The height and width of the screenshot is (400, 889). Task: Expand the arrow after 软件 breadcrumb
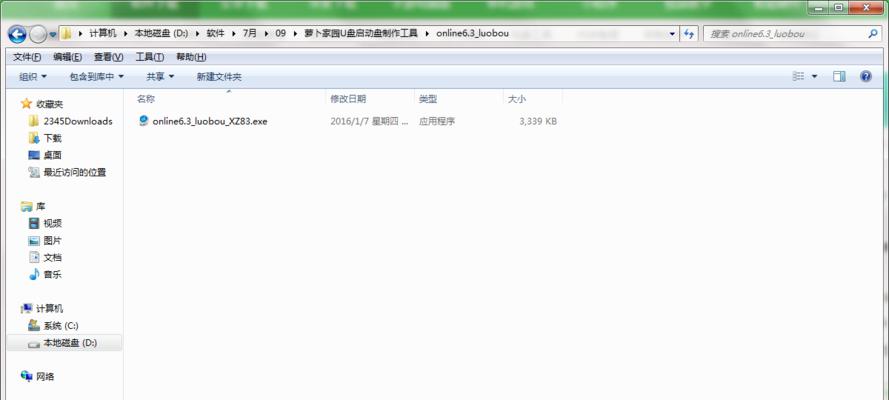234,33
